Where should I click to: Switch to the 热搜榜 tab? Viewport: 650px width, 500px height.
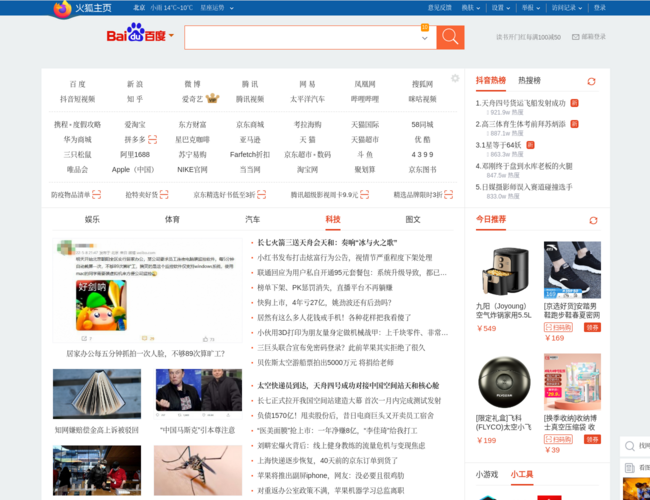tap(529, 80)
